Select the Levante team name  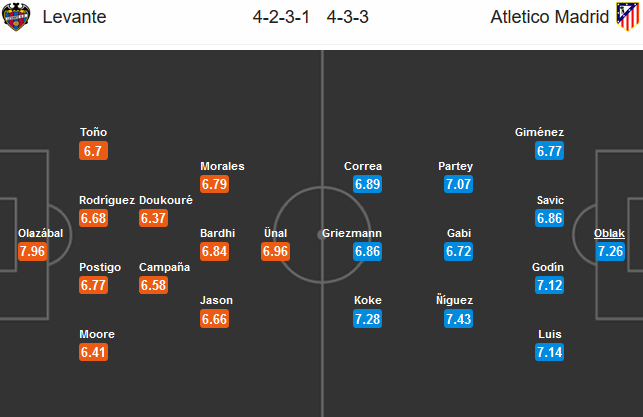point(72,18)
